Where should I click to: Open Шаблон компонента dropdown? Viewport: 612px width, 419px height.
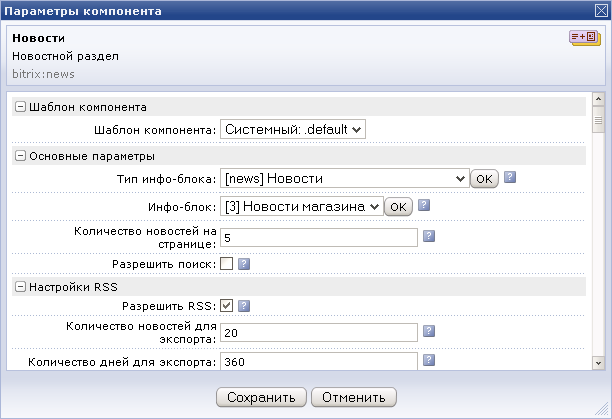pos(293,129)
